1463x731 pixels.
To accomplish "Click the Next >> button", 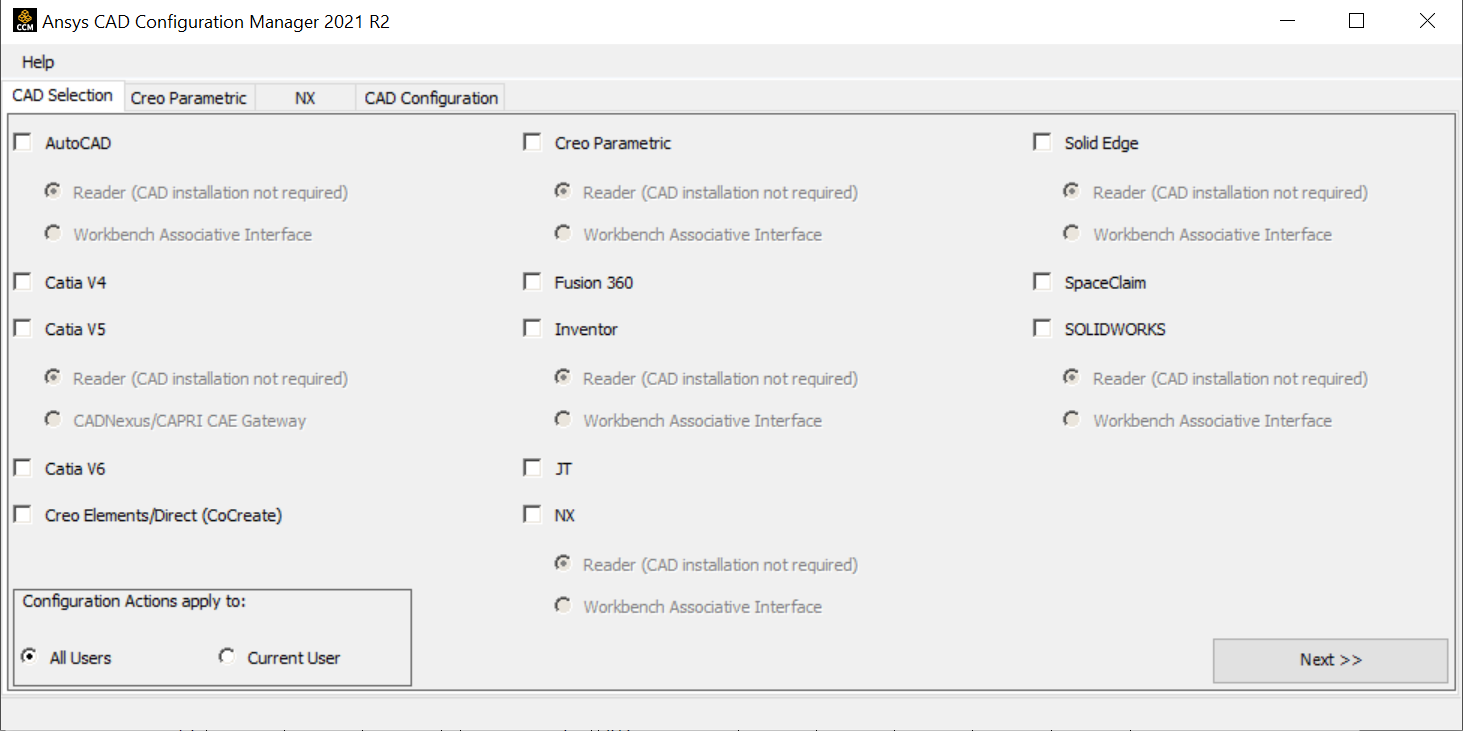I will tap(1330, 660).
